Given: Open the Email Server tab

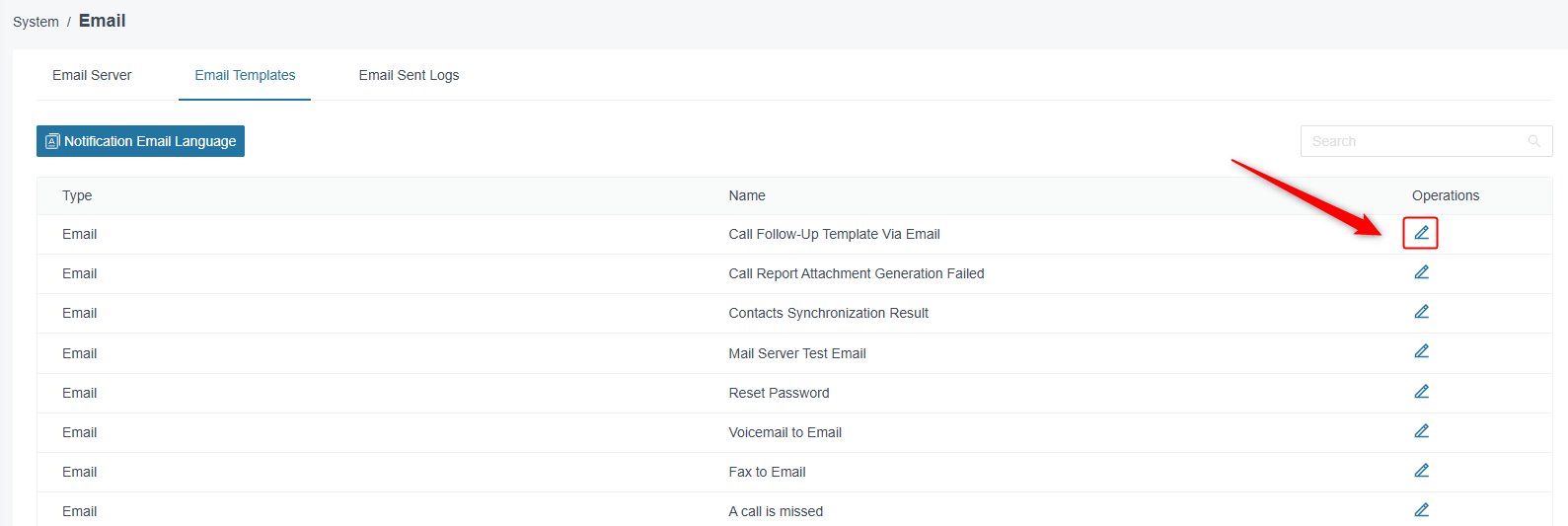Looking at the screenshot, I should (x=92, y=75).
